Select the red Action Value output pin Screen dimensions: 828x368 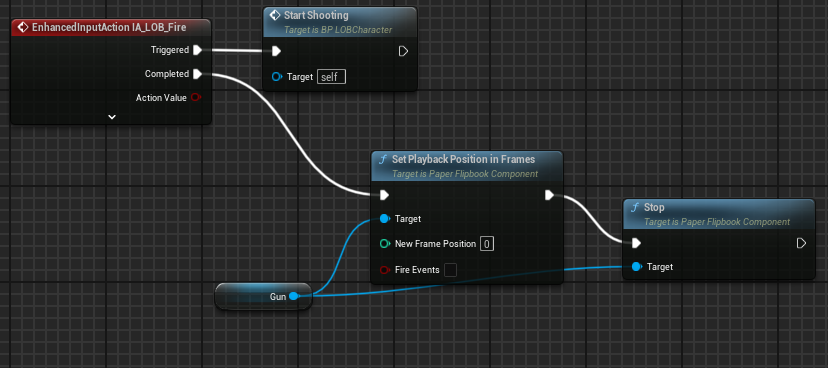[195, 98]
